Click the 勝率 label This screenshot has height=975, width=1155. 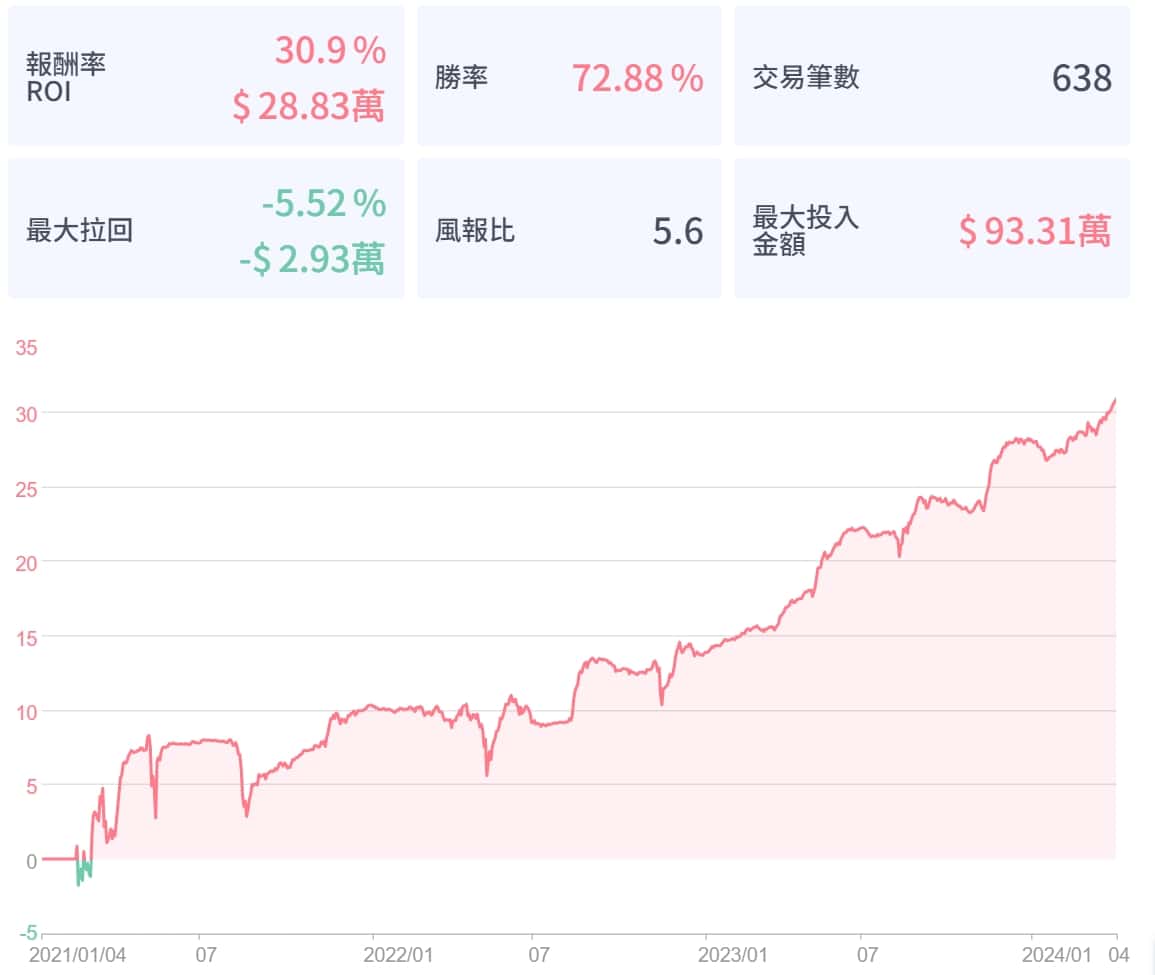point(461,77)
